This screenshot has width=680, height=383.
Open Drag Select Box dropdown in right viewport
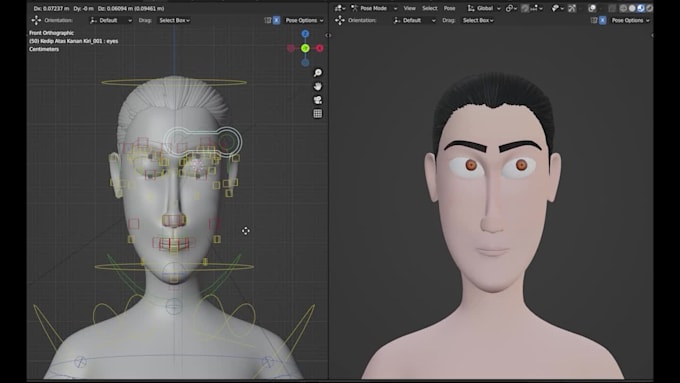(478, 20)
